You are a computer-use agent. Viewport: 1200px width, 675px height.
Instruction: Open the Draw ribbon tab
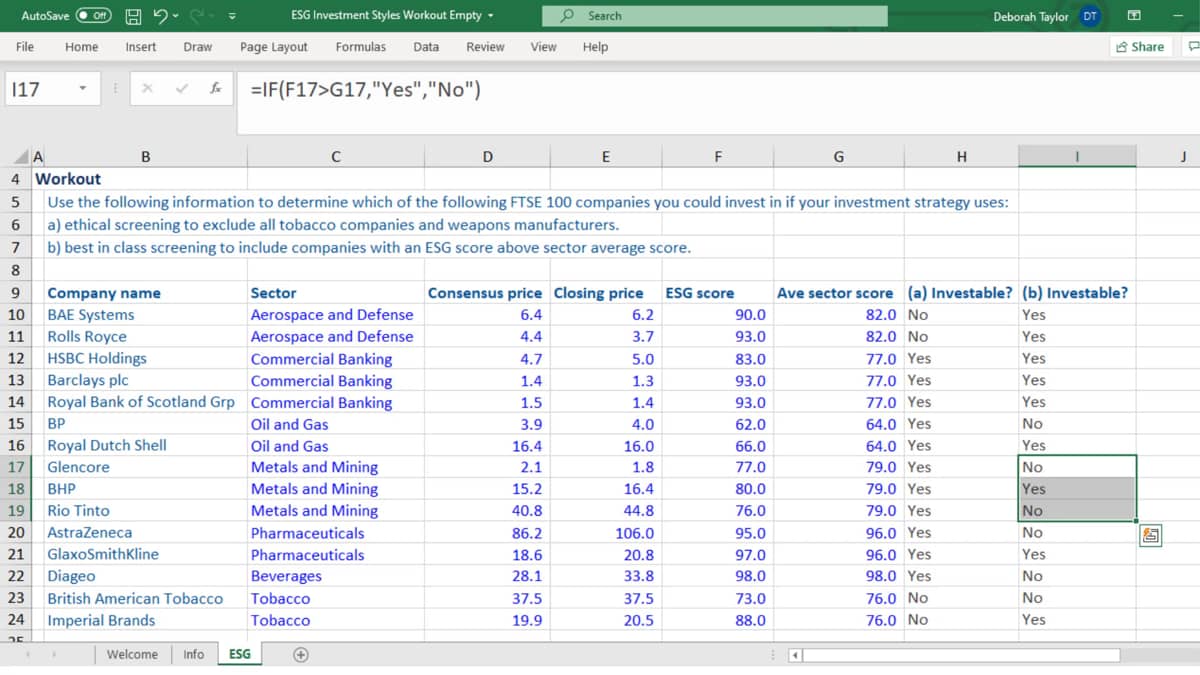198,47
